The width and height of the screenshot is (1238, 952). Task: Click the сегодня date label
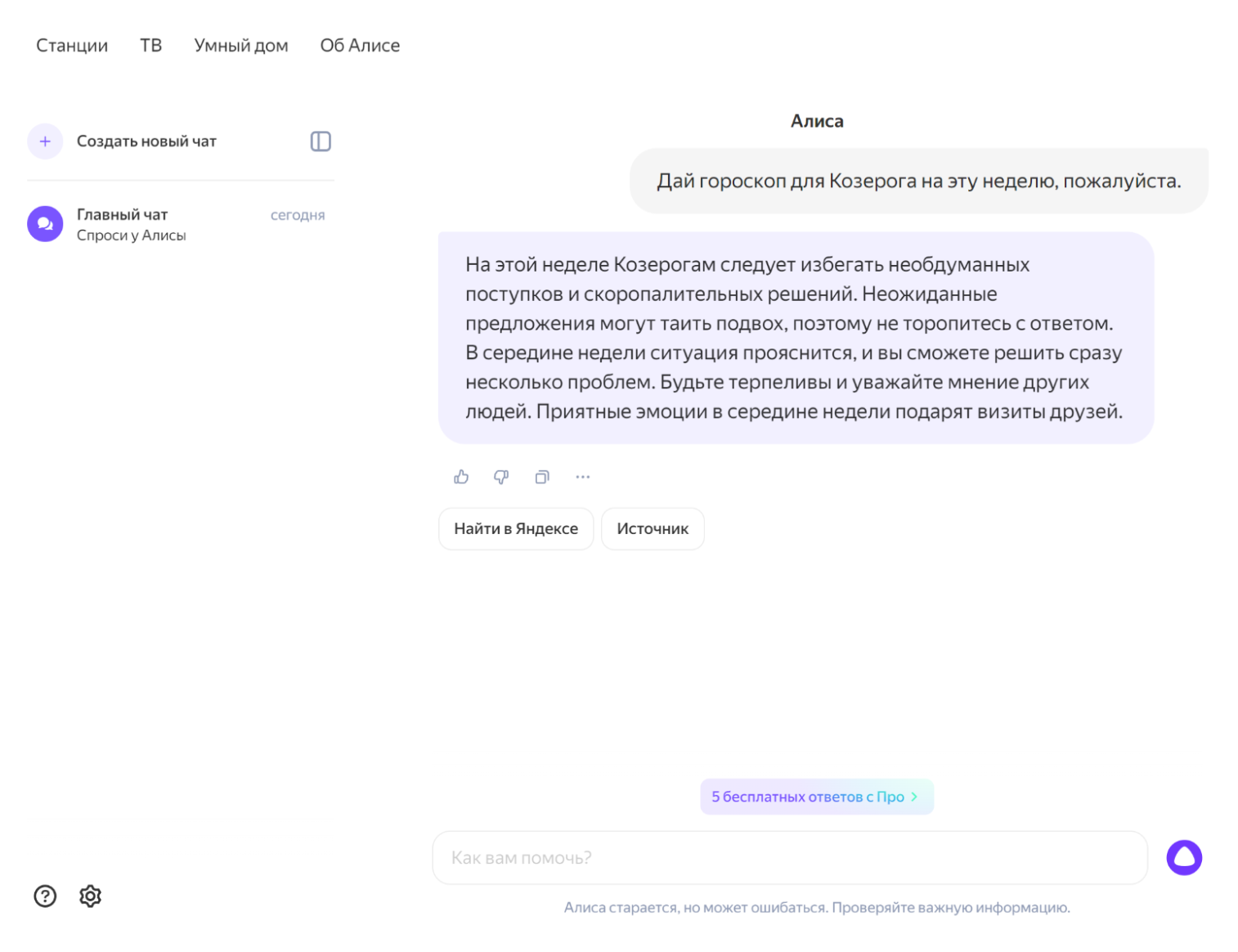[298, 215]
